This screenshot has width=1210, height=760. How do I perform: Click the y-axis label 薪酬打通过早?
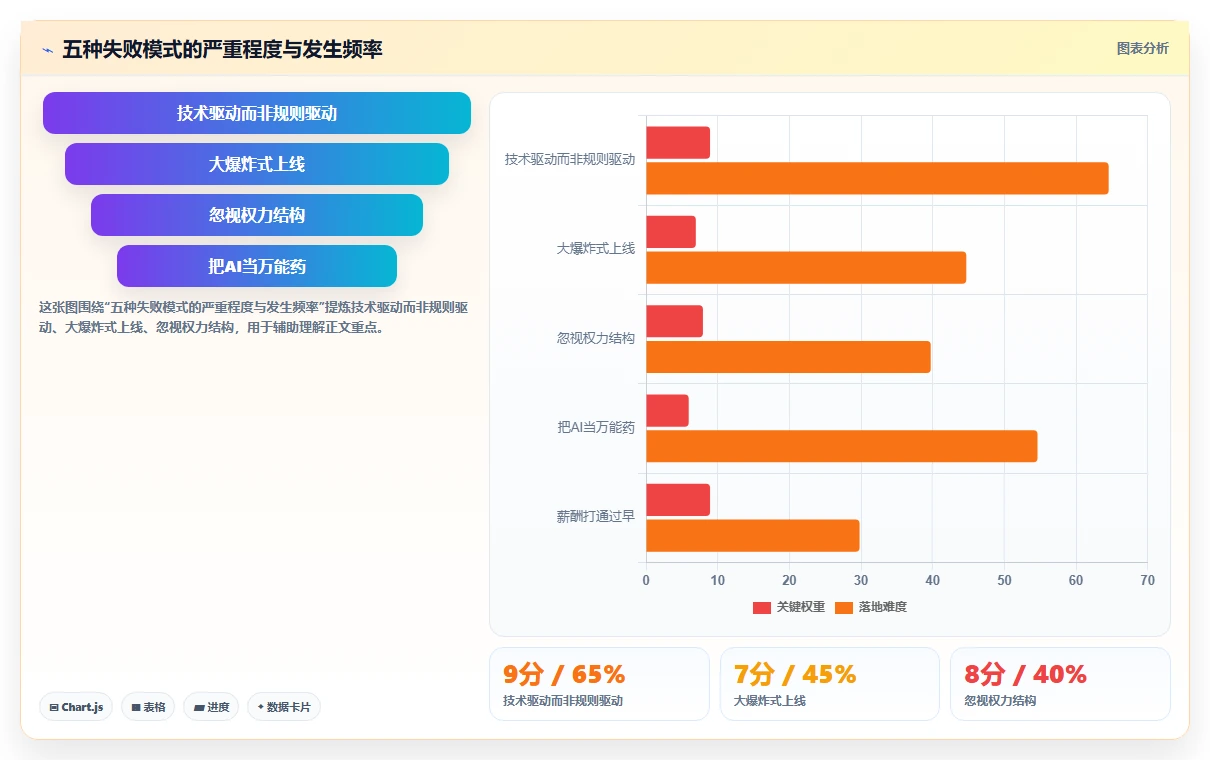[x=596, y=517]
